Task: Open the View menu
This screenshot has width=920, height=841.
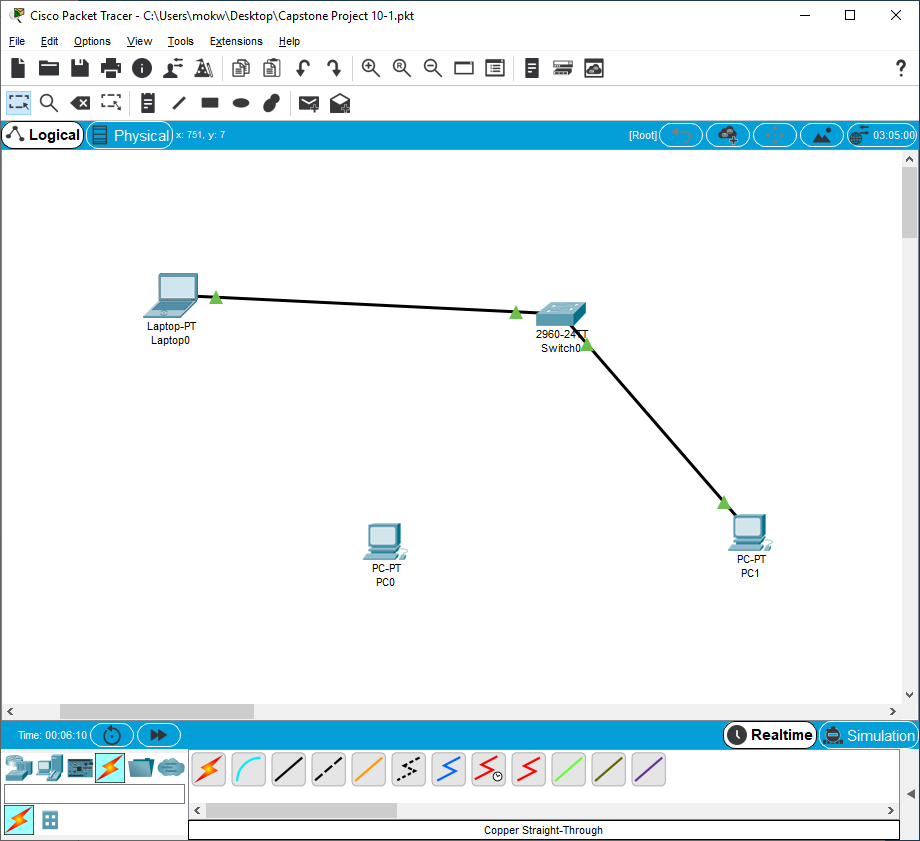Action: [139, 41]
